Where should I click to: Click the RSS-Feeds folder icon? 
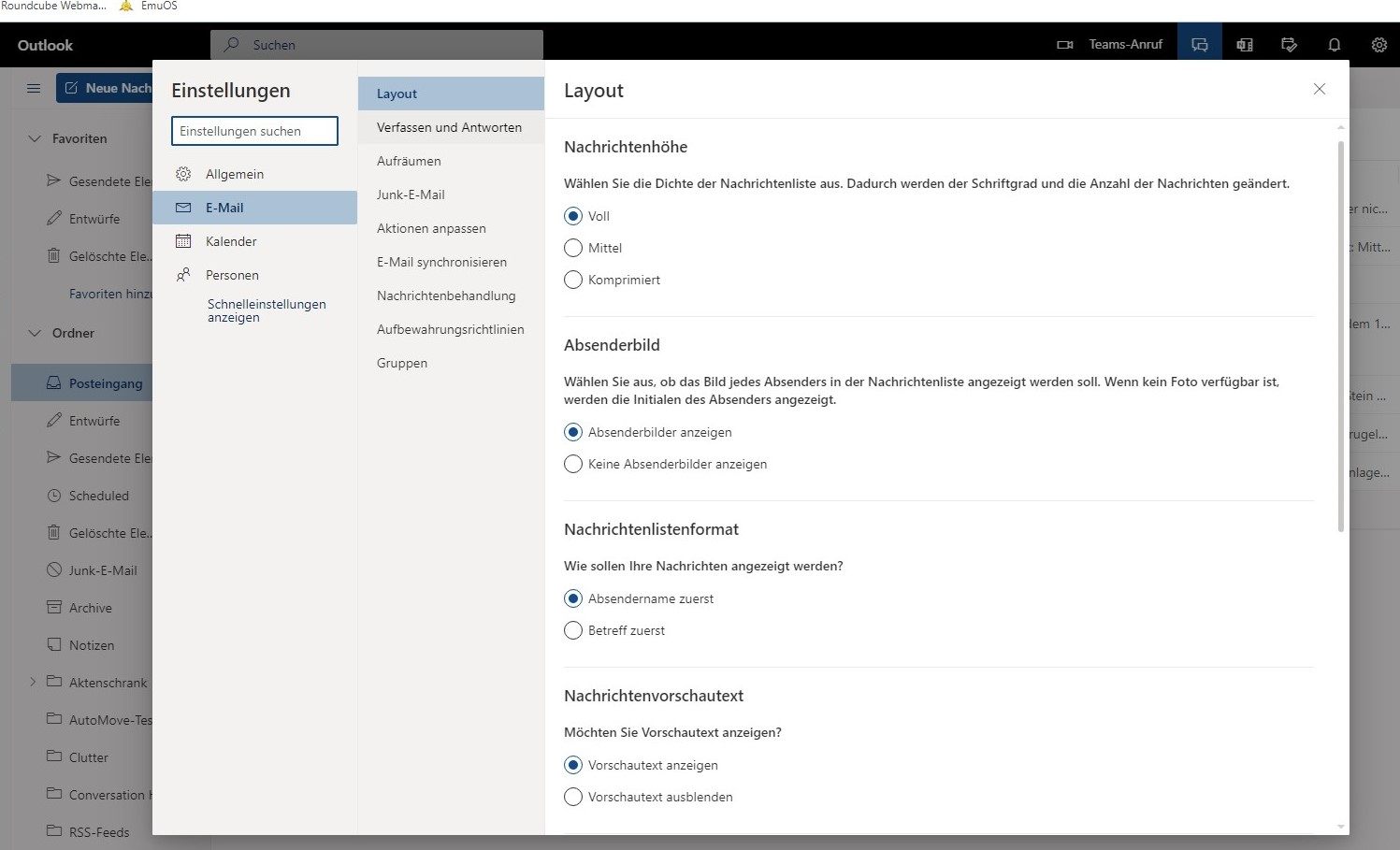54,832
